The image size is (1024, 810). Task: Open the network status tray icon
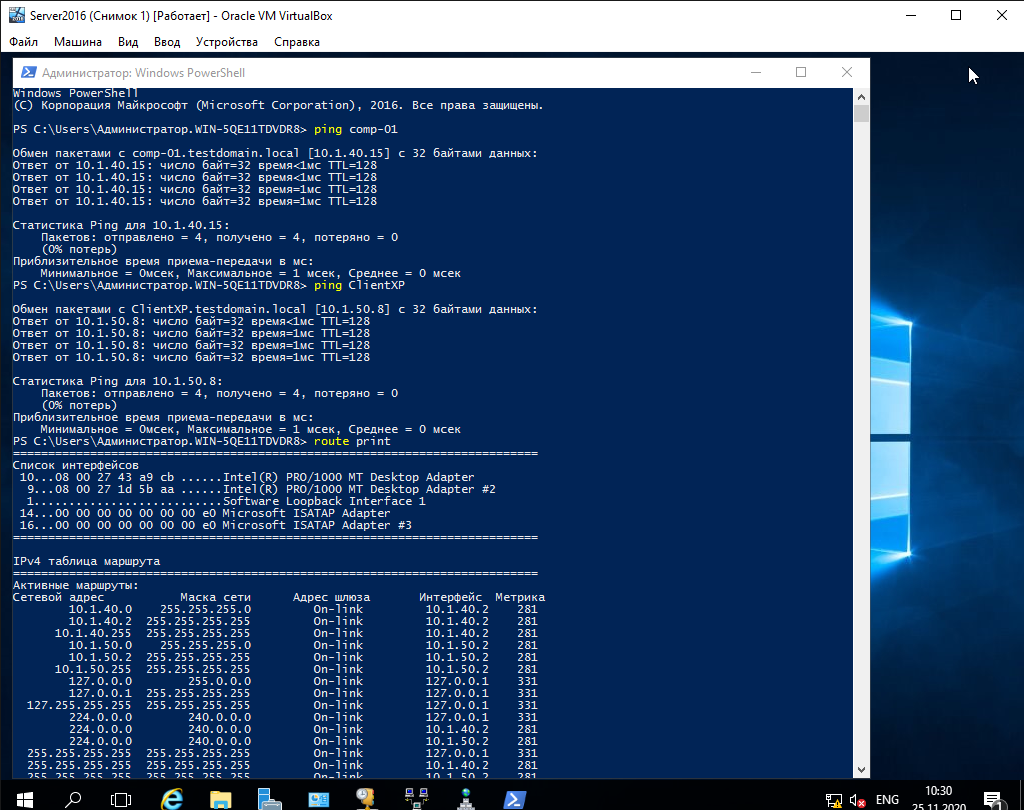pyautogui.click(x=833, y=800)
